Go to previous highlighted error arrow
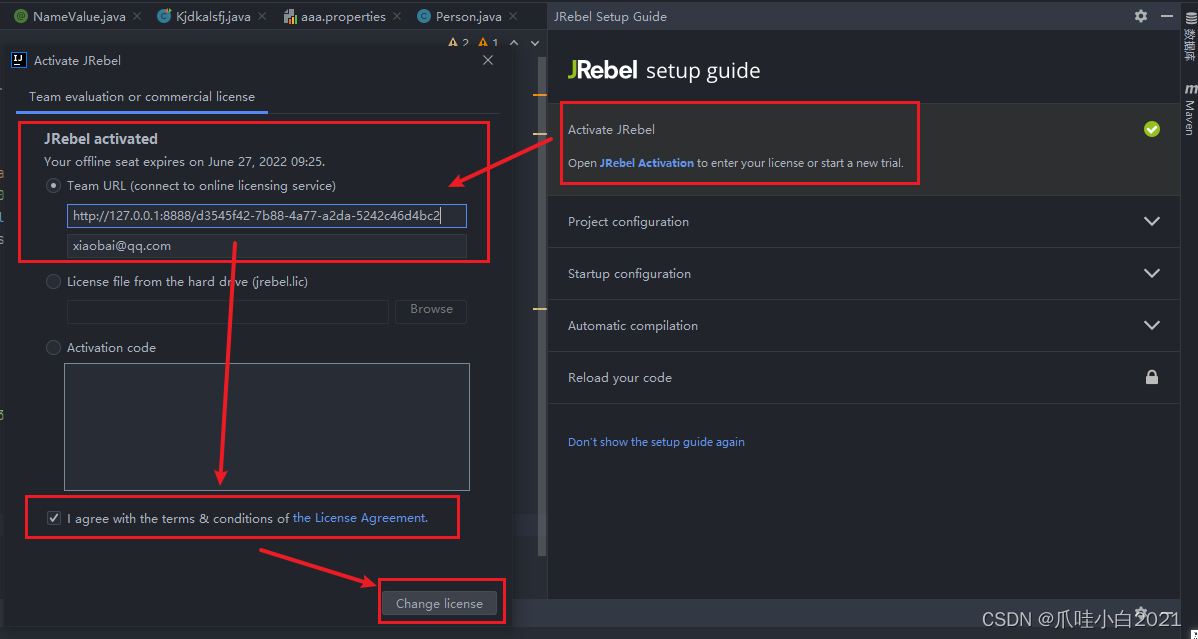Image resolution: width=1198 pixels, height=639 pixels. click(514, 43)
